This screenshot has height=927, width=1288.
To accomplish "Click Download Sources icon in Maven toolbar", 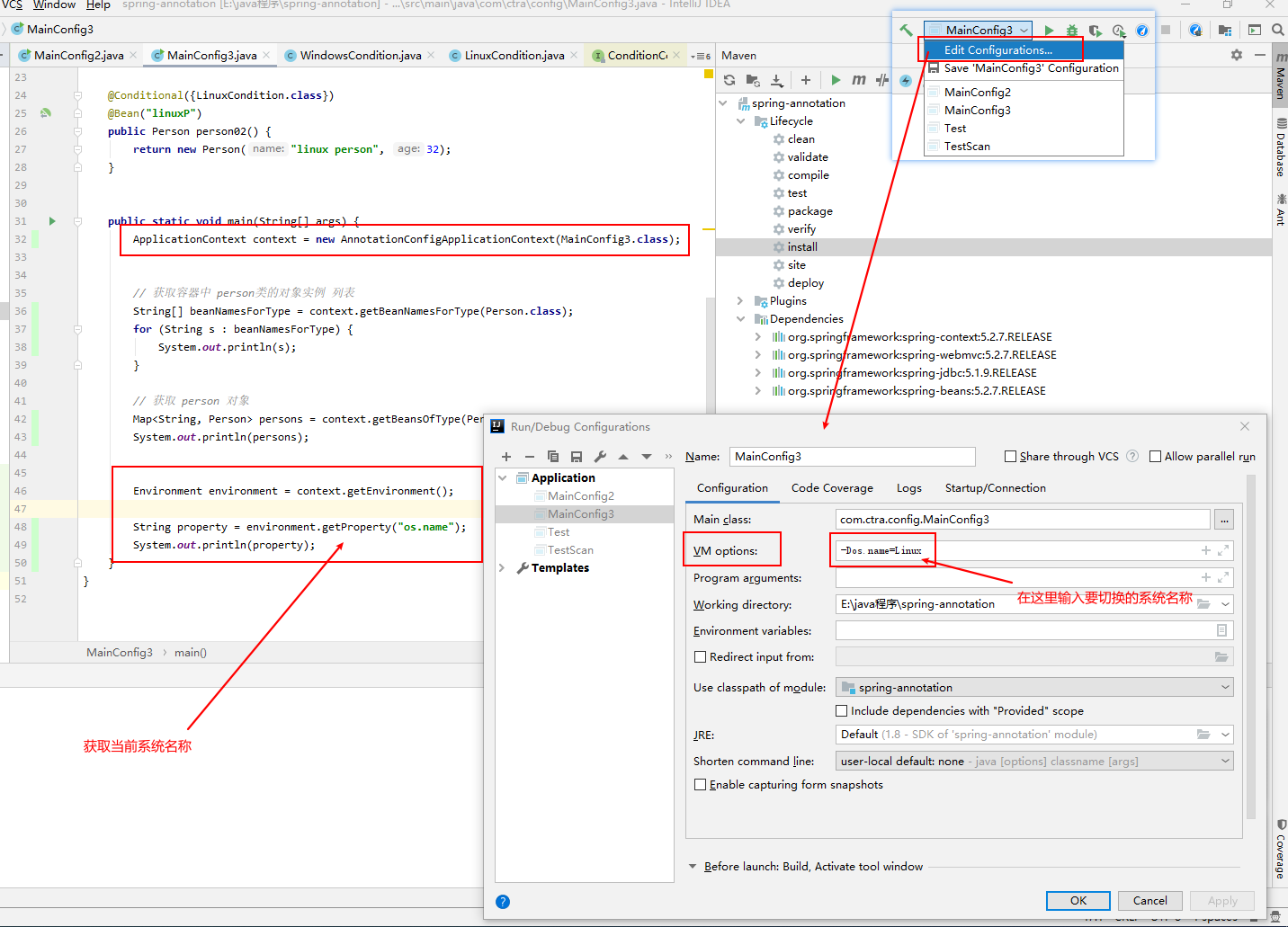I will click(x=777, y=80).
